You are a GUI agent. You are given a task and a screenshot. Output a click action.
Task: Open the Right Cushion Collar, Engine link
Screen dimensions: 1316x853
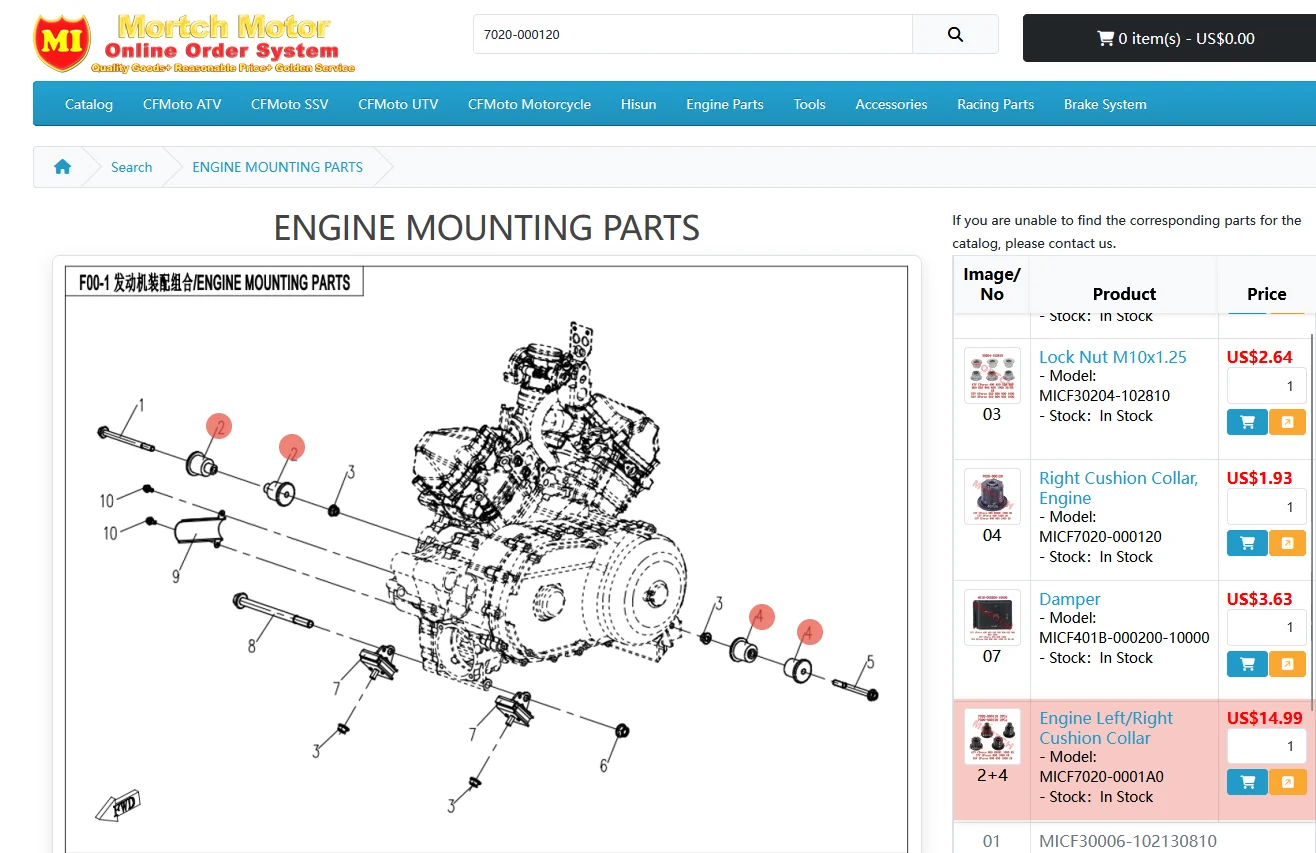[1118, 488]
